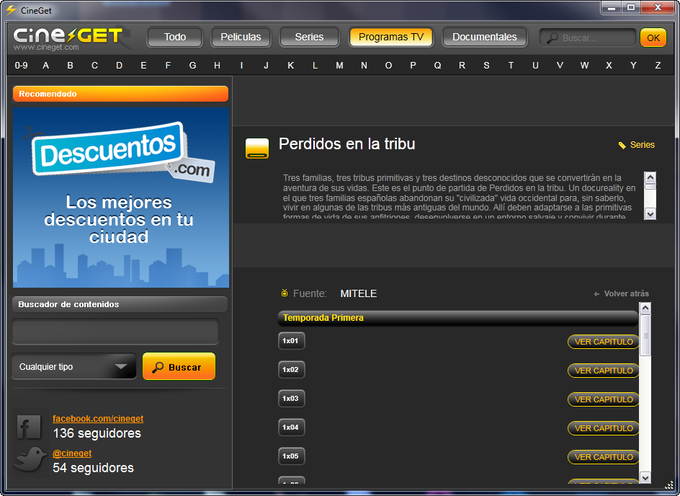Click the CineGet lightning title bar icon
This screenshot has height=496, width=680.
coord(10,10)
